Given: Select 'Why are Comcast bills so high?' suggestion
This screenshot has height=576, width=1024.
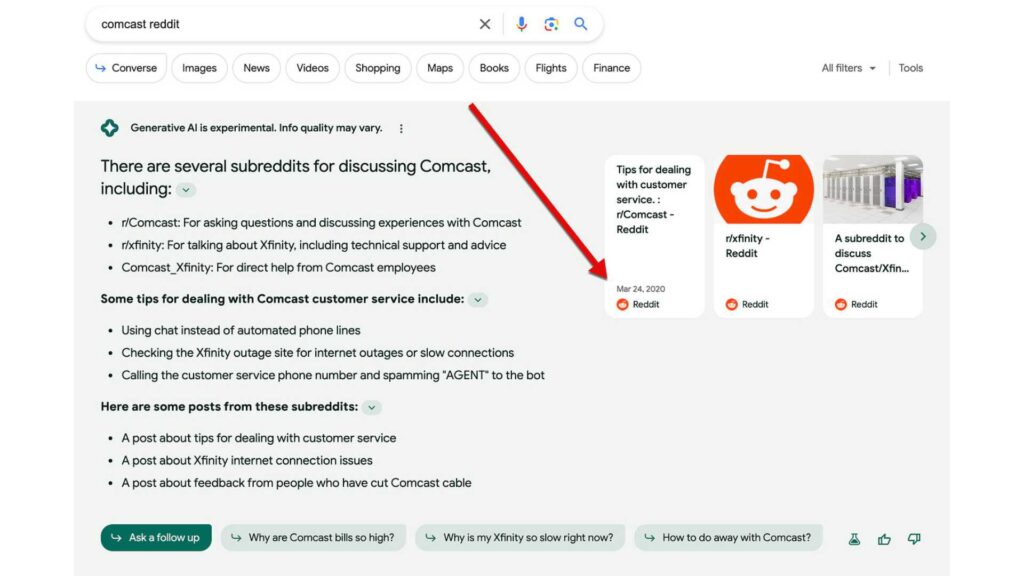Looking at the screenshot, I should point(313,537).
